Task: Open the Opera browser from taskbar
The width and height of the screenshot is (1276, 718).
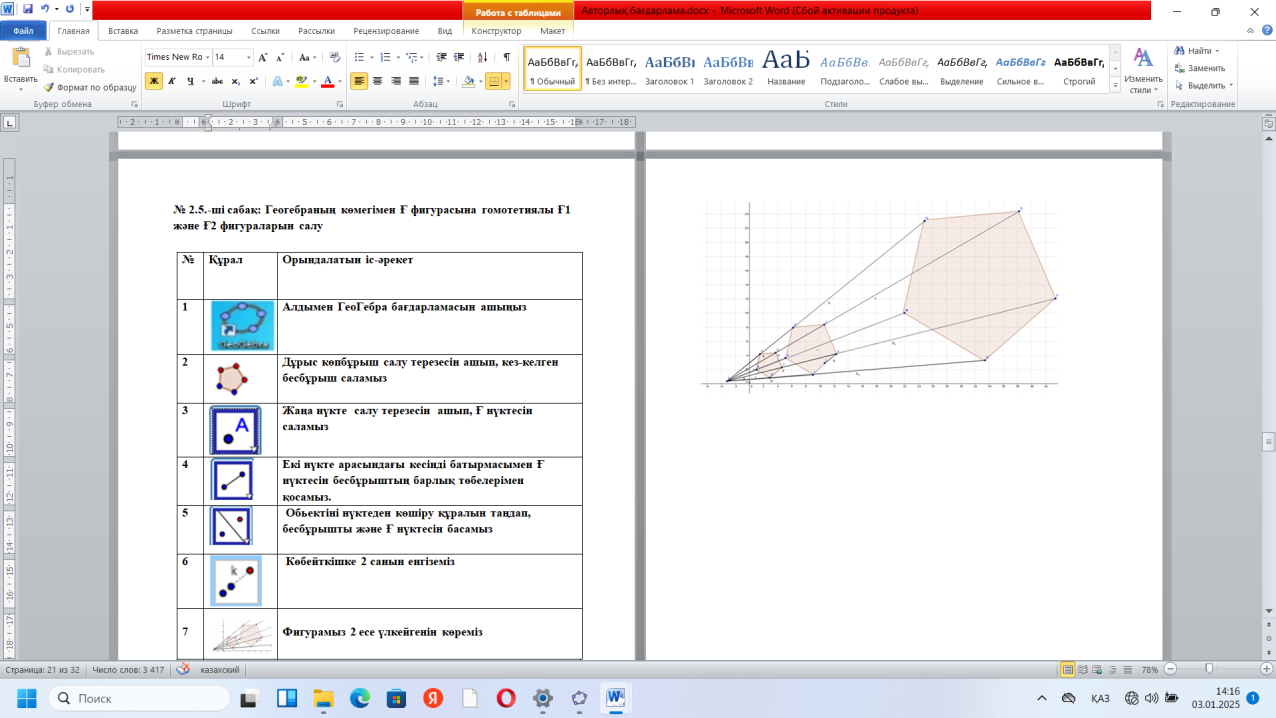Action: point(505,697)
